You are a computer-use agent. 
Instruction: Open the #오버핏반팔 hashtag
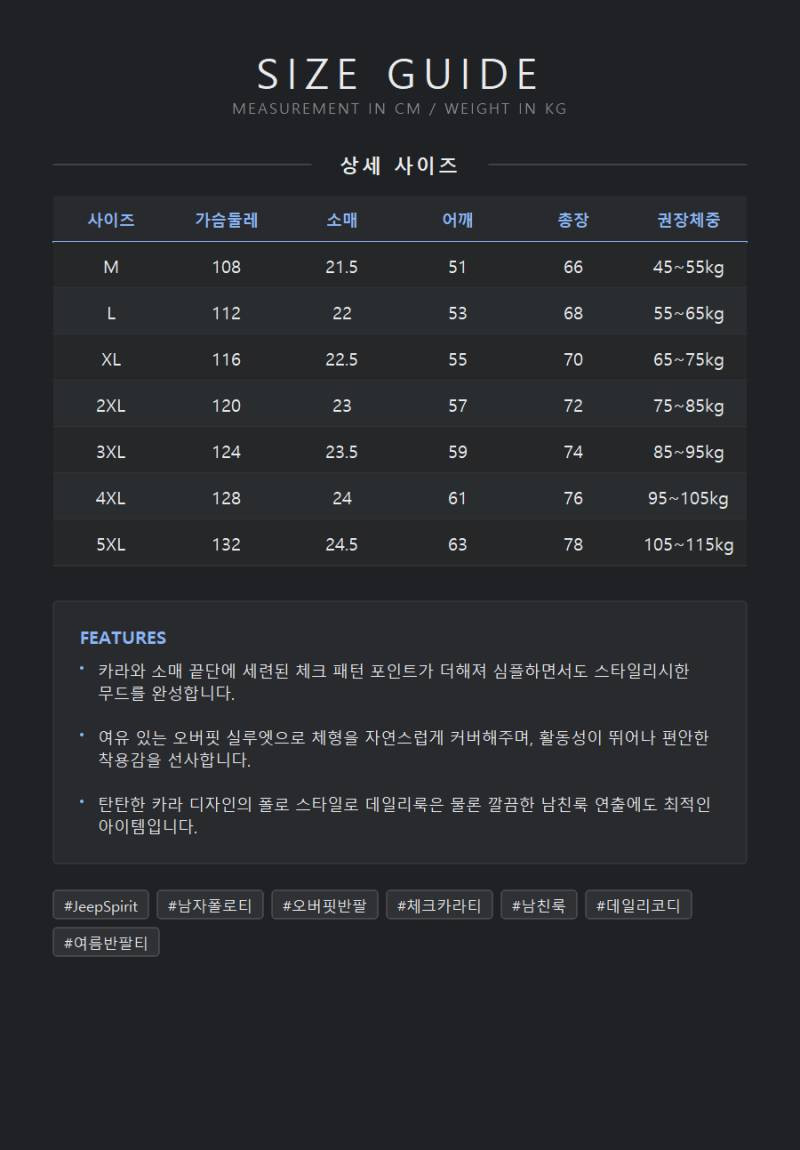pyautogui.click(x=325, y=905)
